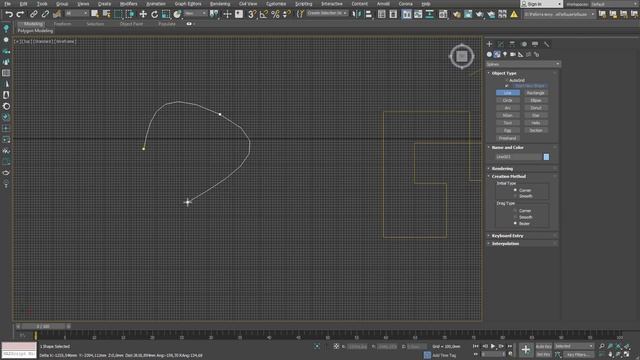Click the ViewCube in the viewport
This screenshot has width=640, height=360.
click(x=462, y=56)
